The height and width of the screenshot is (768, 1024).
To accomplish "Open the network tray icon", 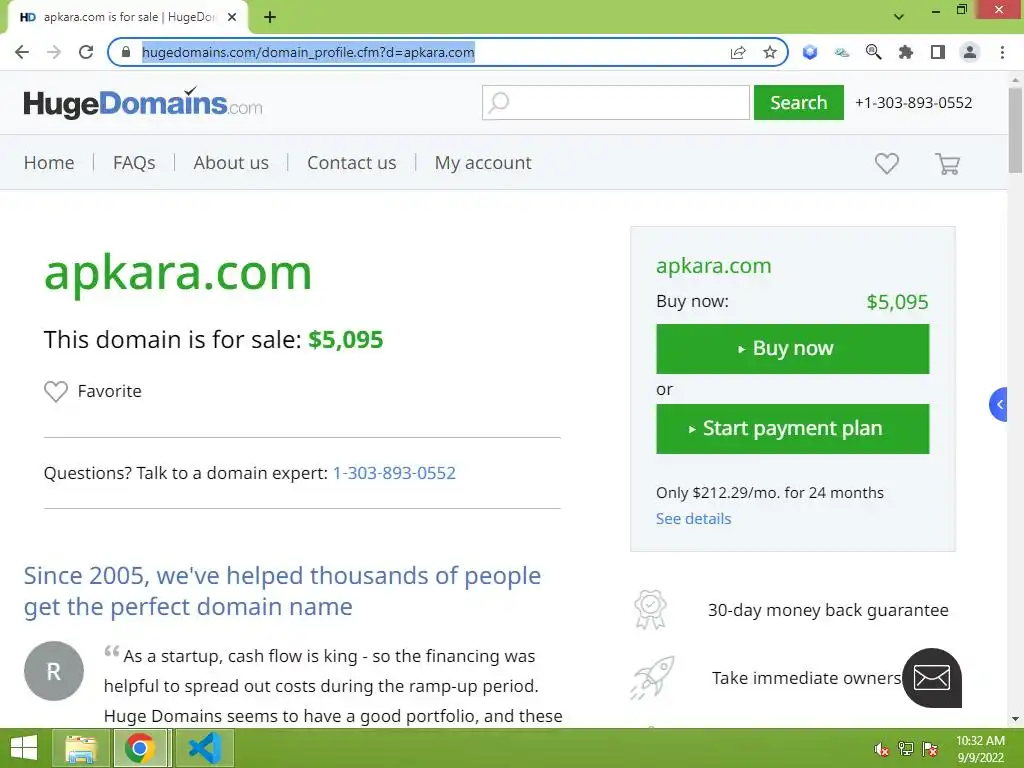I will click(906, 749).
